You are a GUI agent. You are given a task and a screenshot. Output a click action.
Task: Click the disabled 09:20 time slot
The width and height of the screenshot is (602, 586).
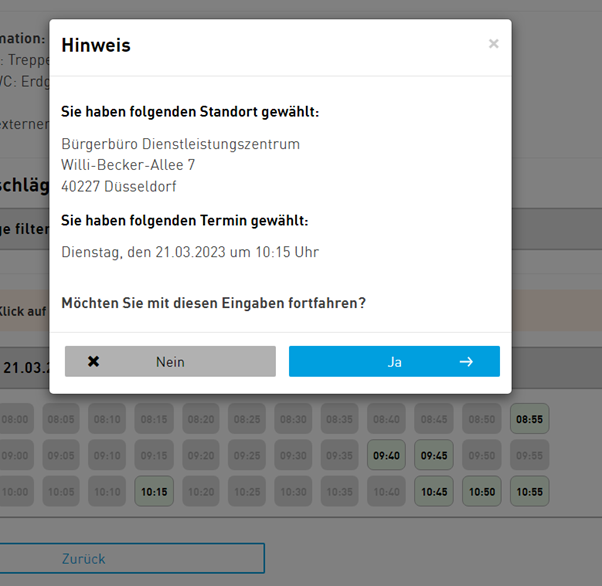(201, 455)
